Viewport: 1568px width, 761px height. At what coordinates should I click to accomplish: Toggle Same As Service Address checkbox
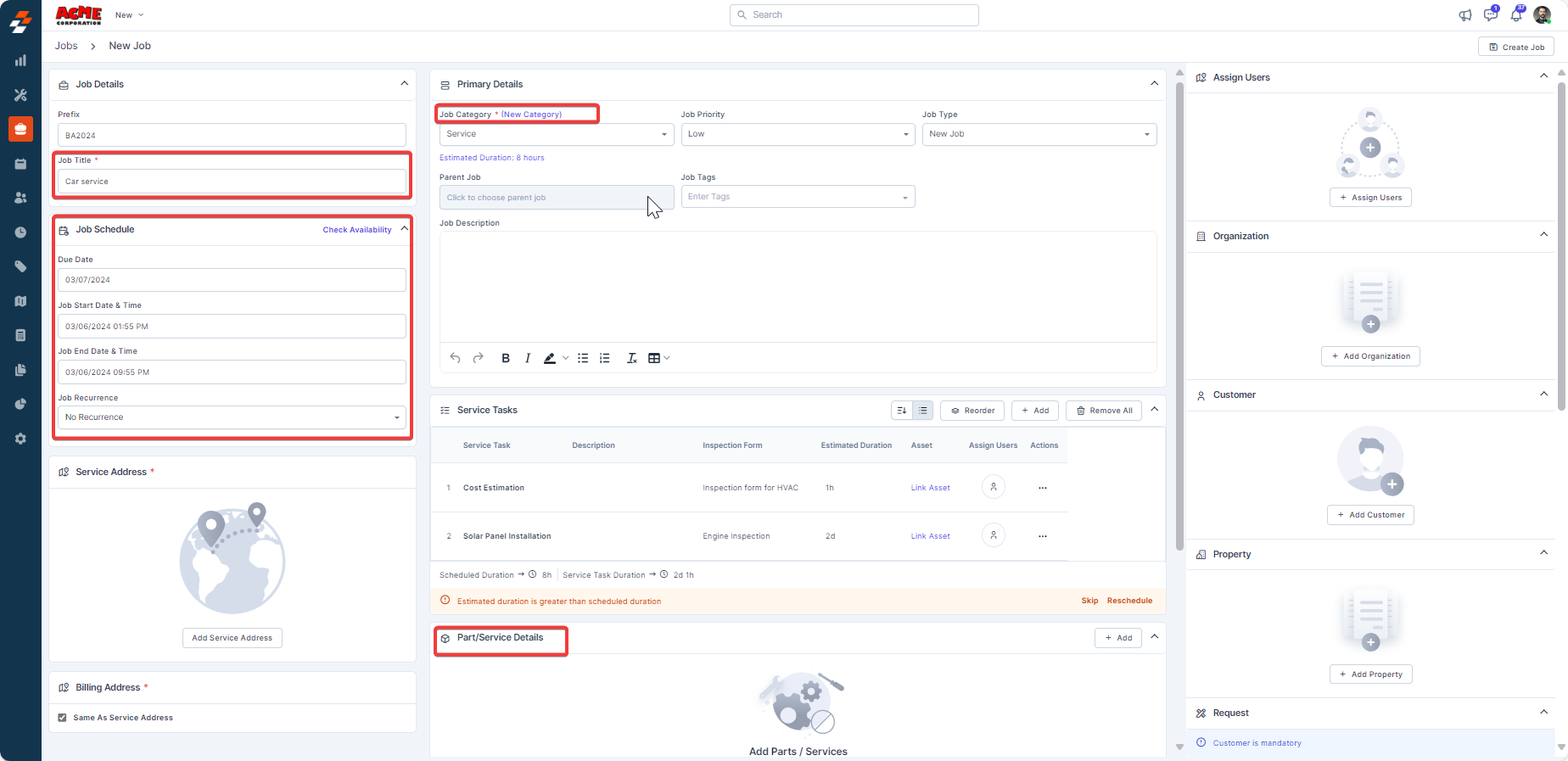[x=62, y=718]
